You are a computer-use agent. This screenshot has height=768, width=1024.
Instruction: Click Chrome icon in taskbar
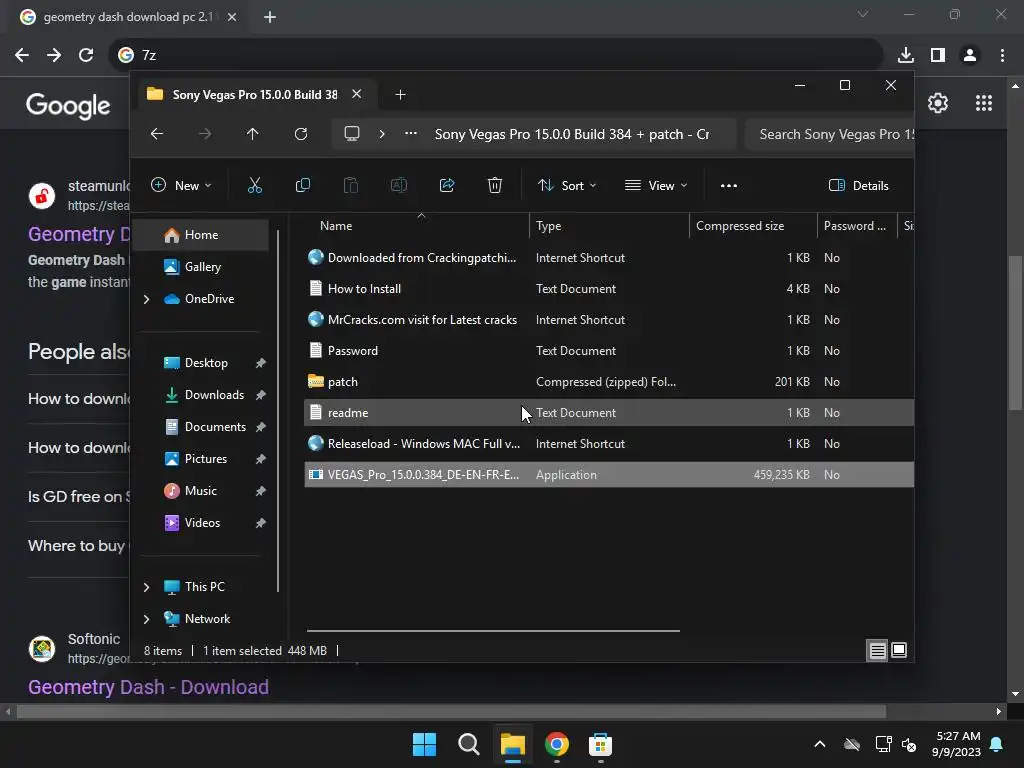point(556,744)
